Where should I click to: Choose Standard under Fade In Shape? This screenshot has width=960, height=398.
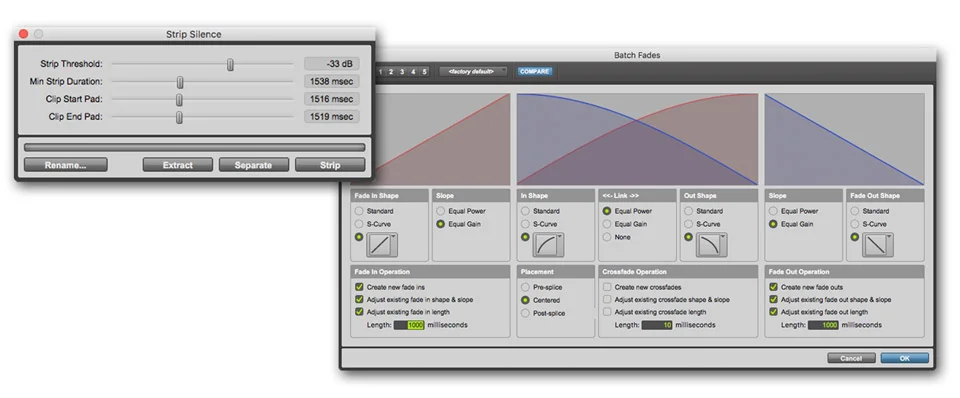[359, 211]
